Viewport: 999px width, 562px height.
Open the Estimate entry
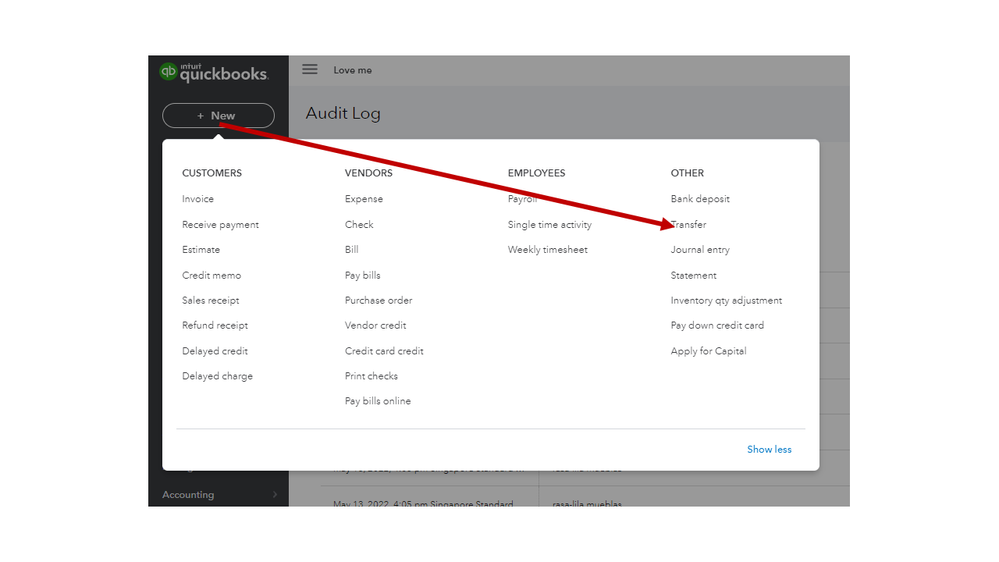coord(201,250)
